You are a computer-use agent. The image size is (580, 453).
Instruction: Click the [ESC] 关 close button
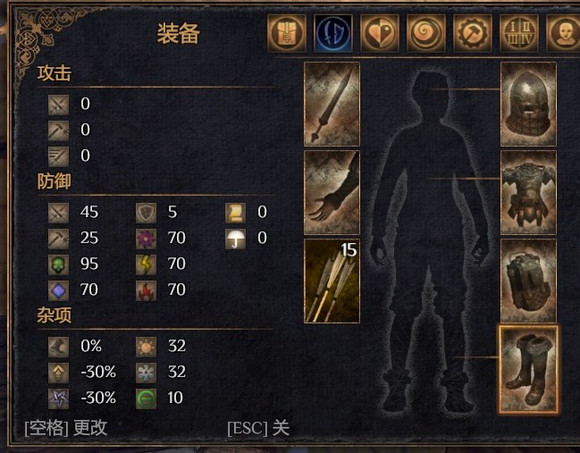pyautogui.click(x=258, y=428)
